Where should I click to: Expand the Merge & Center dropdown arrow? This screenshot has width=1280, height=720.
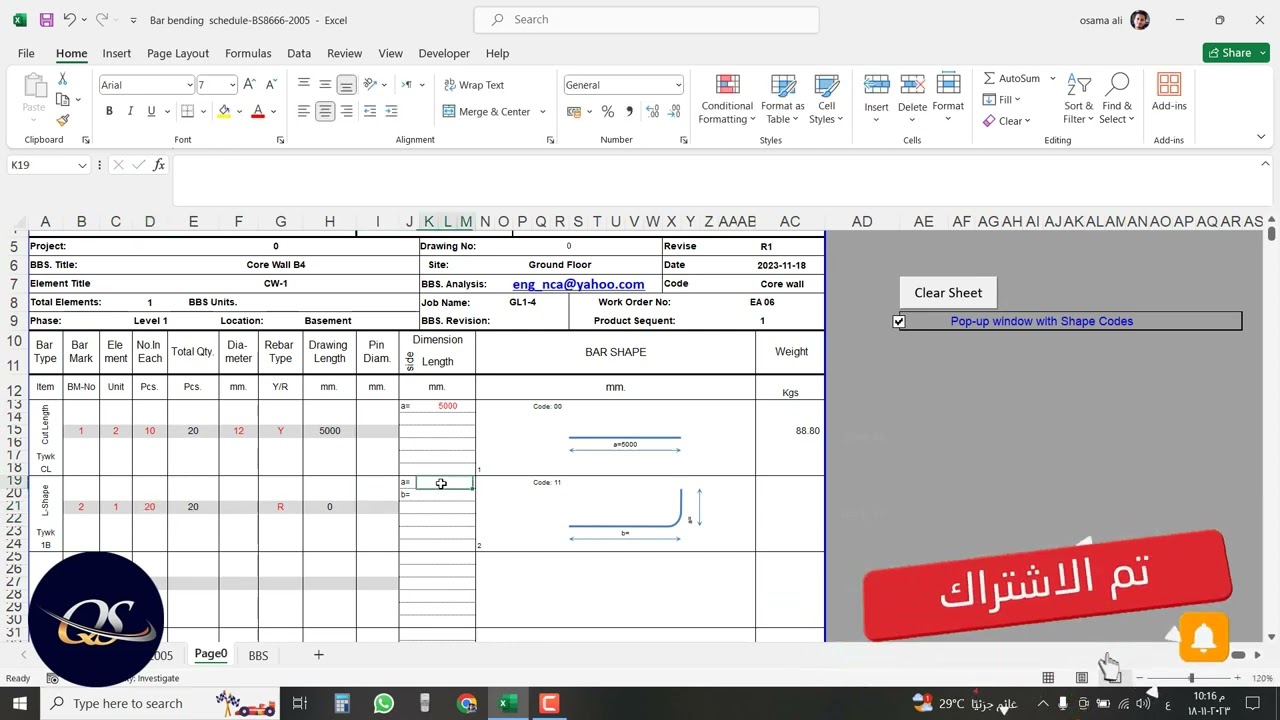pos(543,112)
